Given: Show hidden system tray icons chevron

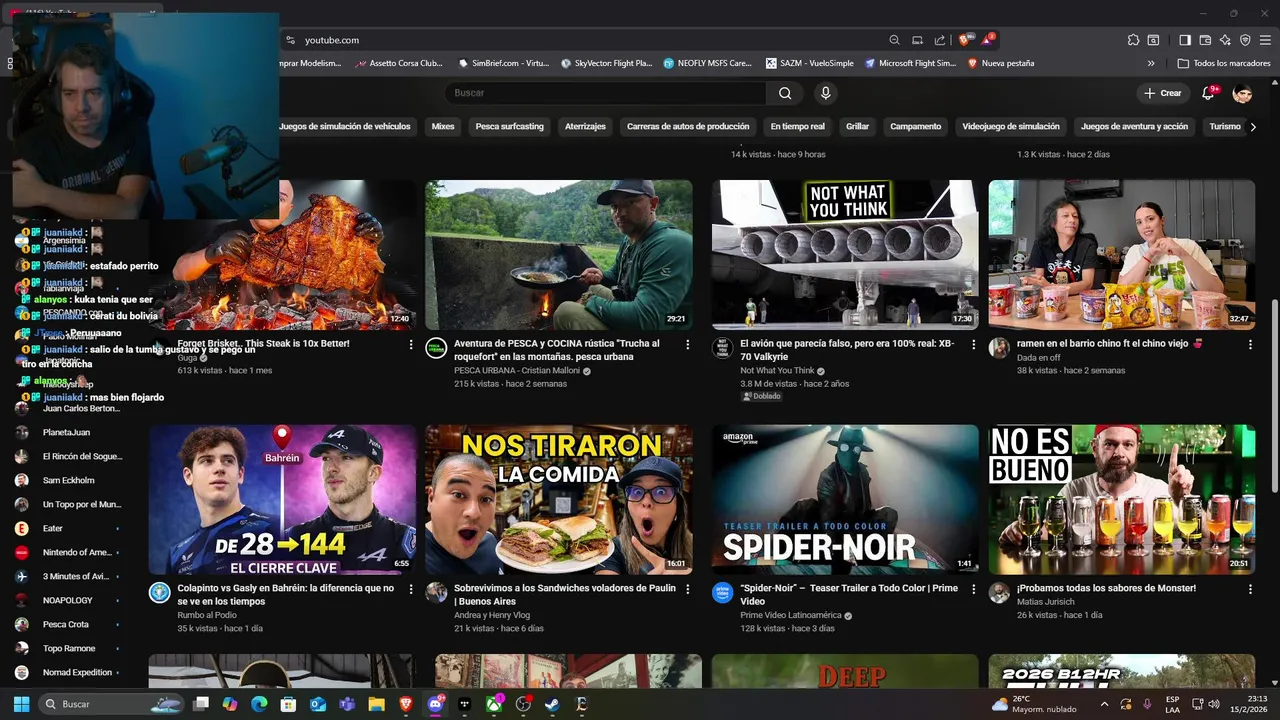Looking at the screenshot, I should (1104, 704).
